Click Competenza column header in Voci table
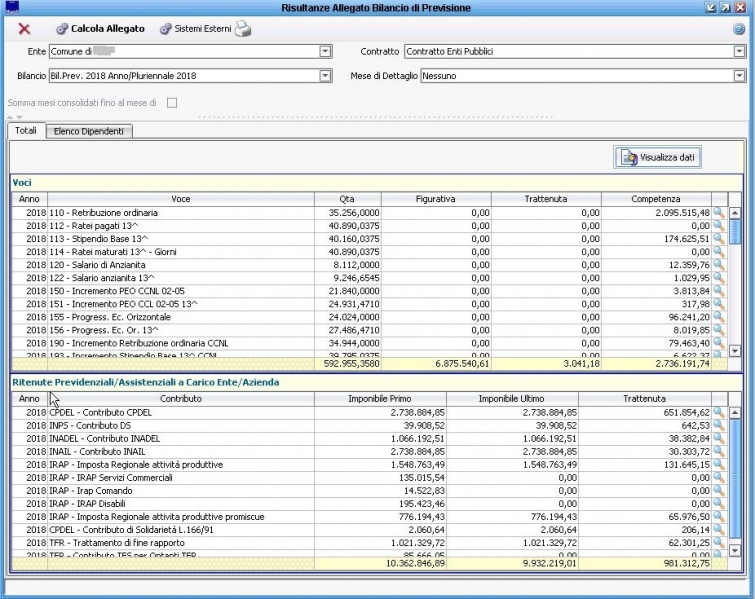The width and height of the screenshot is (755, 599). click(x=655, y=199)
